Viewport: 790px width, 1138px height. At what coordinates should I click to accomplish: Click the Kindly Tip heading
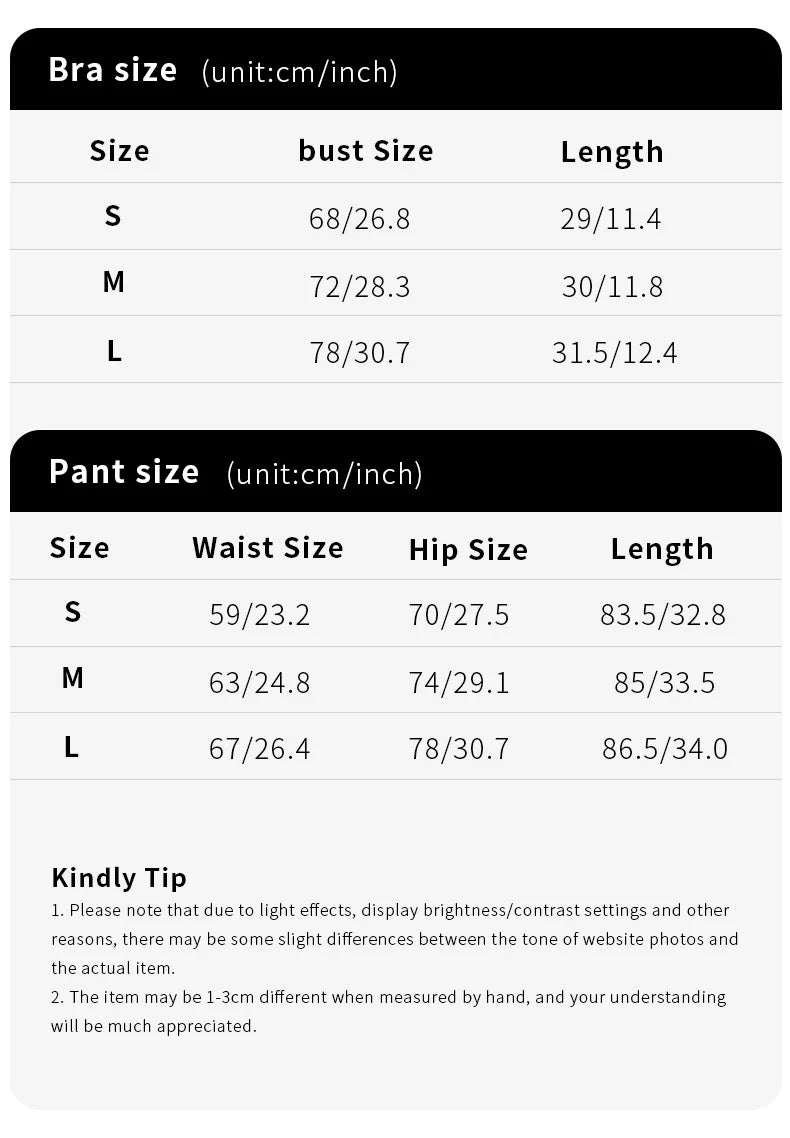tap(119, 878)
